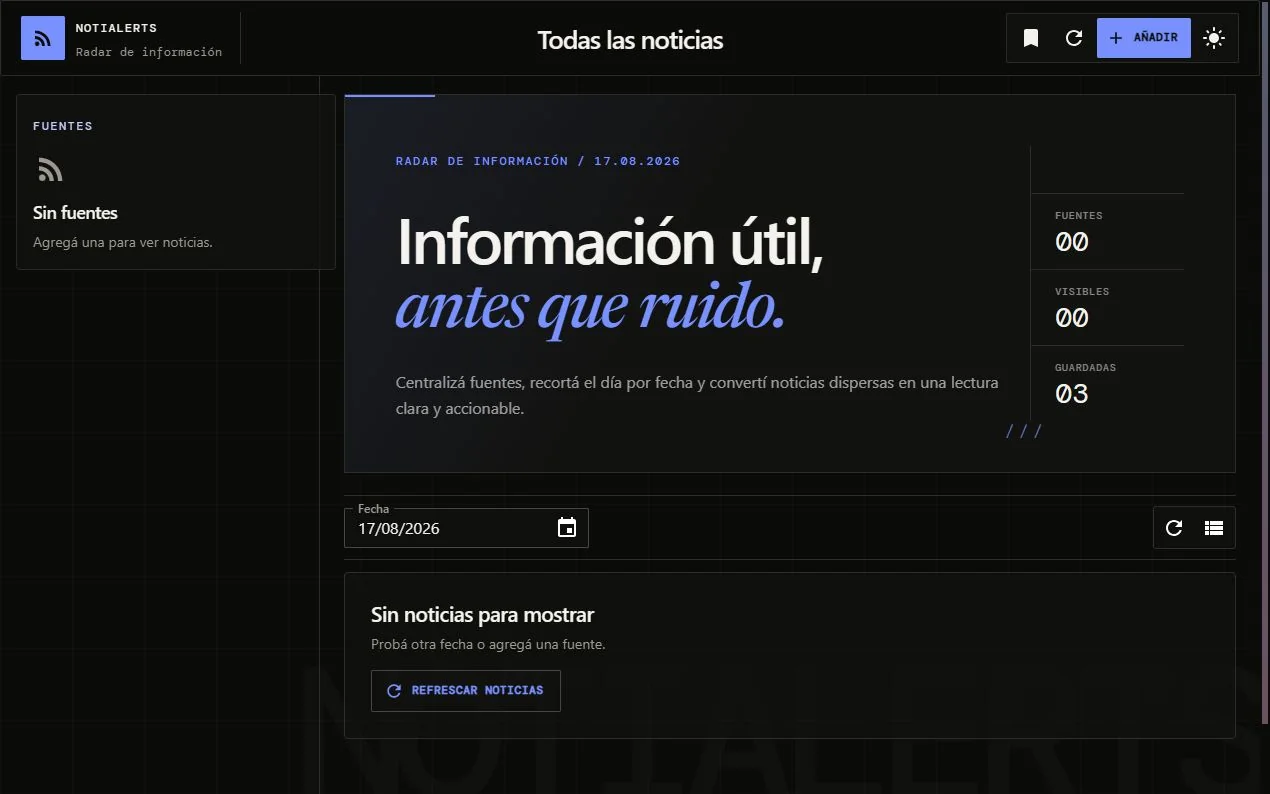The height and width of the screenshot is (794, 1270).
Task: Click the FUENTES sidebar label
Action: [63, 126]
